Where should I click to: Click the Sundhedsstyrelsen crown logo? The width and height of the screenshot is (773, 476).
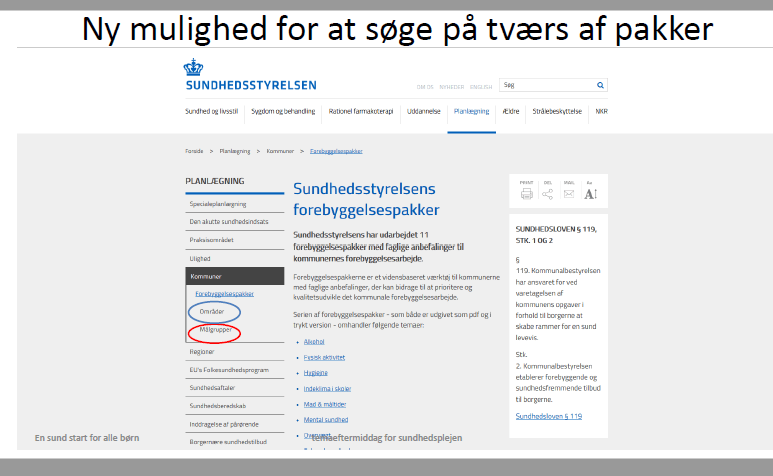click(193, 67)
